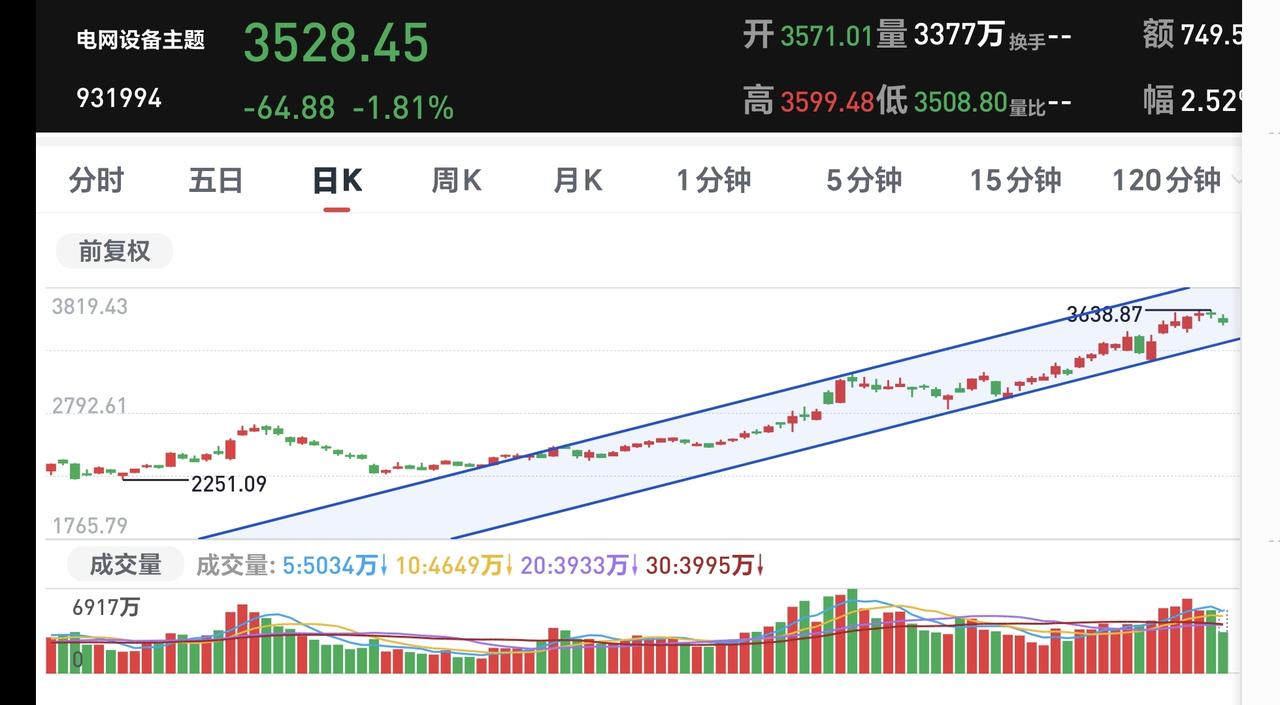
Task: Click the 5-day volume average 5034万 label
Action: pyautogui.click(x=335, y=566)
